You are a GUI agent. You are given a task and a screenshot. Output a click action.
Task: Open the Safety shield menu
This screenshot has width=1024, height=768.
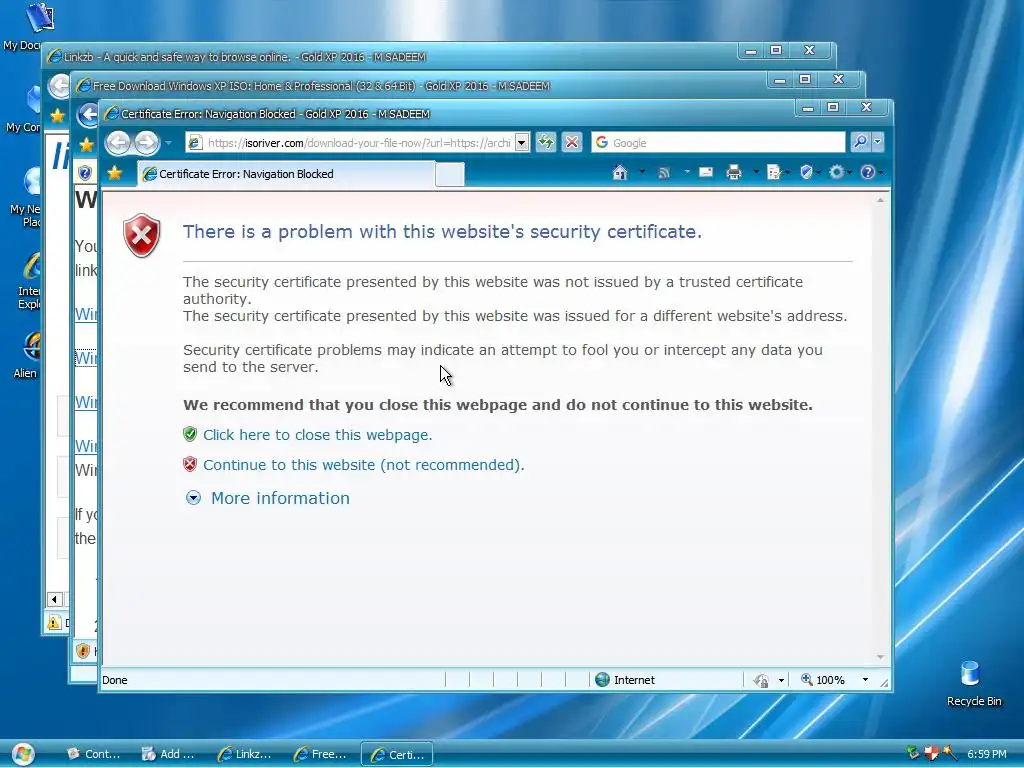(x=808, y=172)
